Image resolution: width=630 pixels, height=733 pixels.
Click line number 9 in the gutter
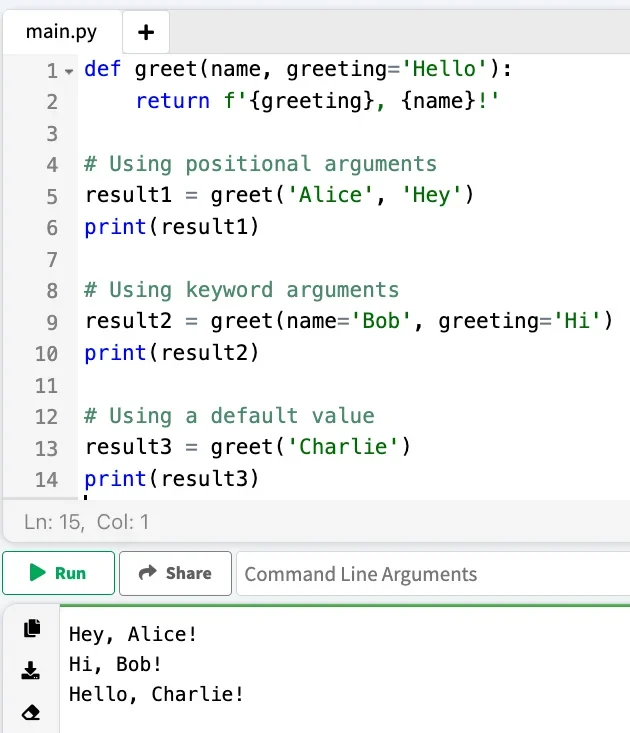click(x=52, y=323)
